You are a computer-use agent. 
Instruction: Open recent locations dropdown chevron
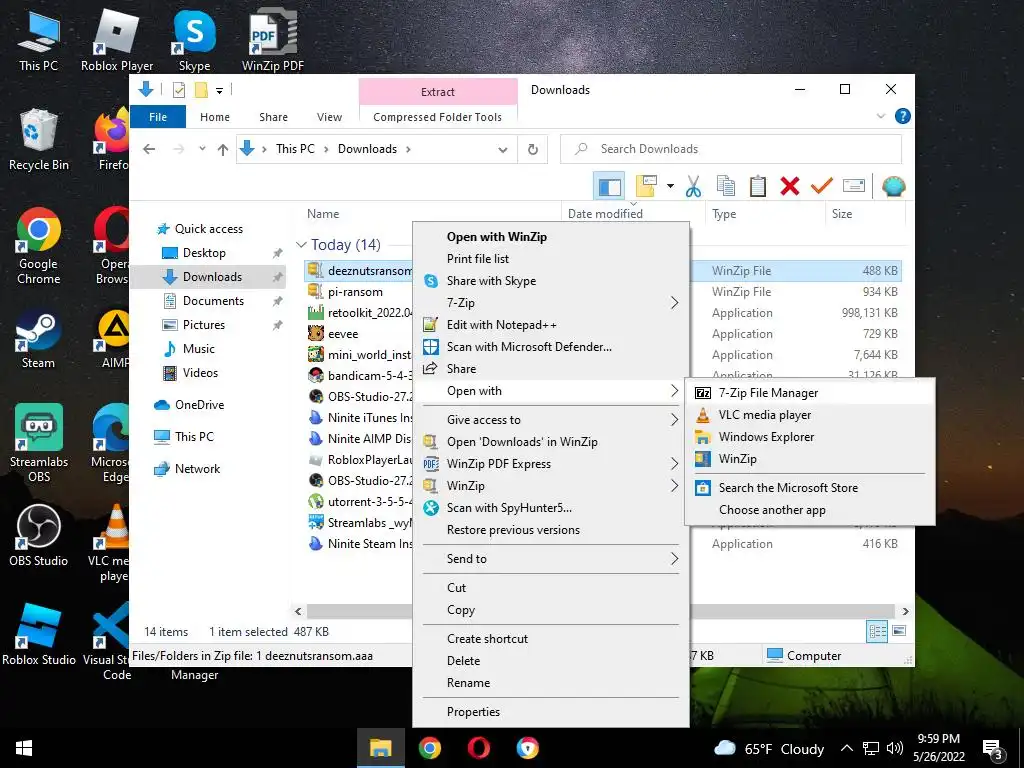[x=202, y=150]
